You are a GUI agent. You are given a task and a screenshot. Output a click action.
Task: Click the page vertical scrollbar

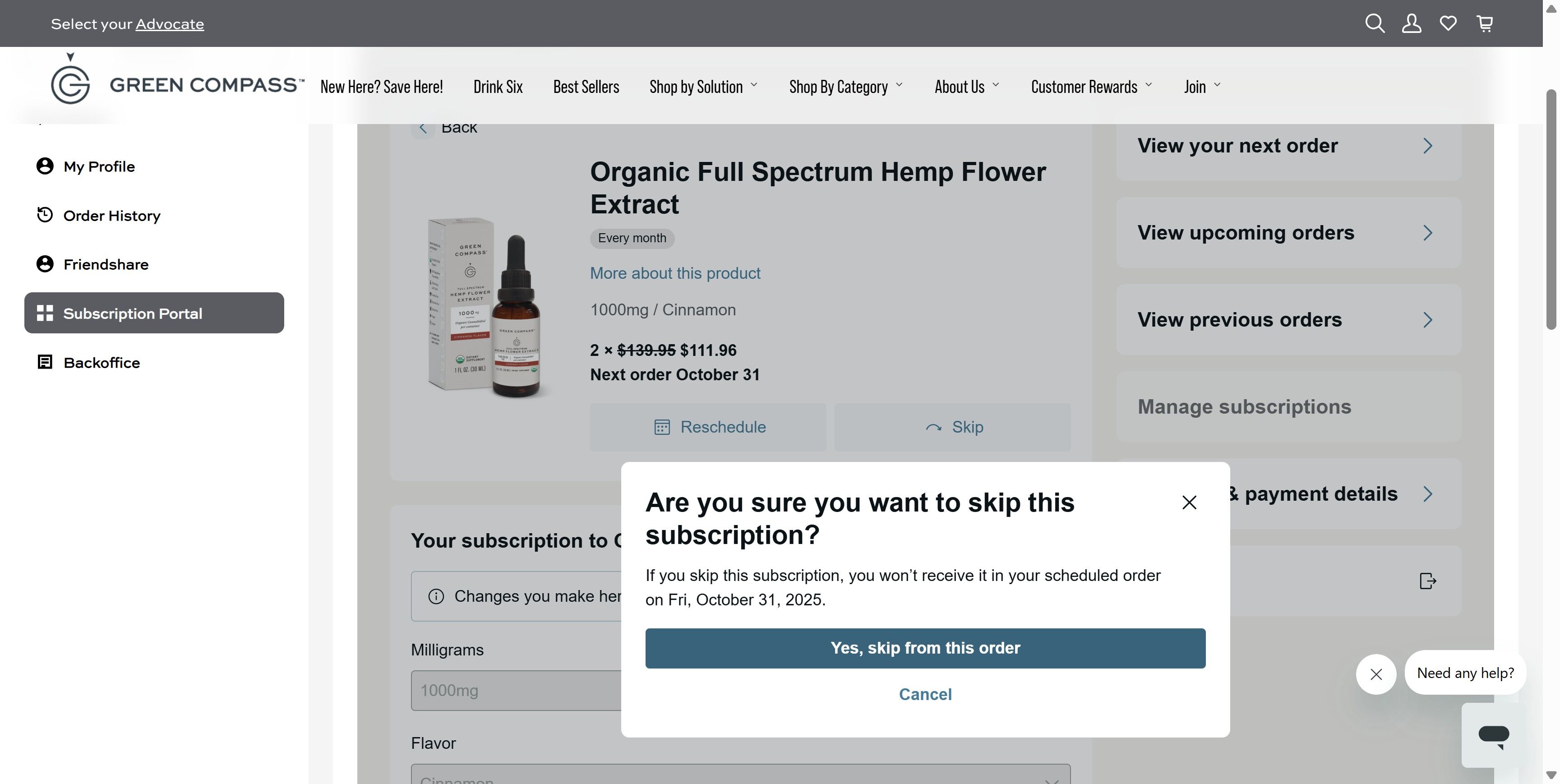point(1551,209)
